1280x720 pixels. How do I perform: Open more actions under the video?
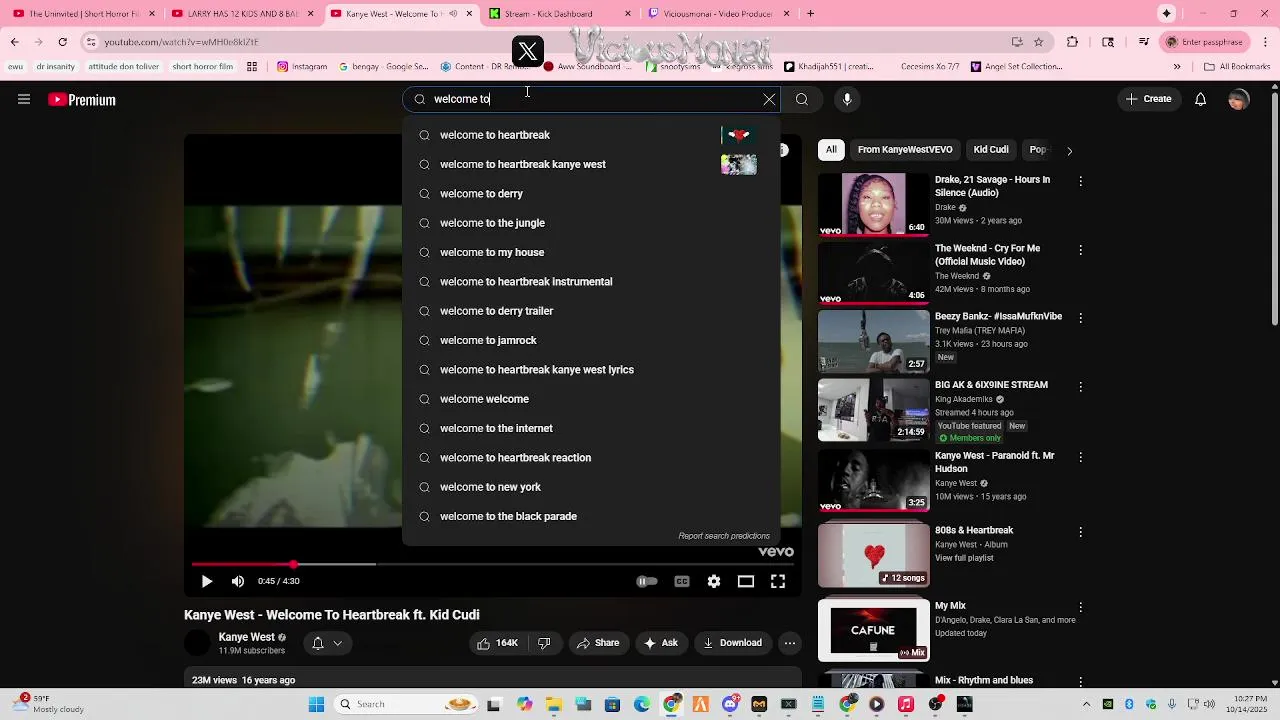tap(790, 643)
